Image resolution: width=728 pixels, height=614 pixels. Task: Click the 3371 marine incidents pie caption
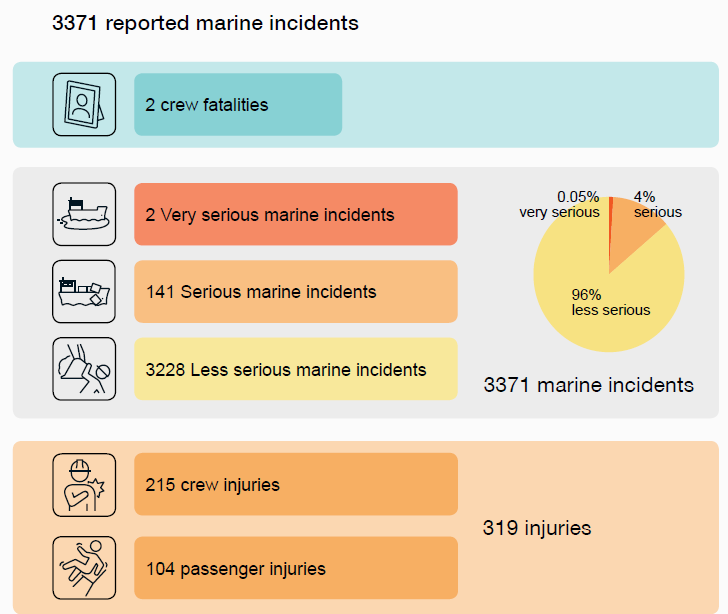tap(588, 384)
